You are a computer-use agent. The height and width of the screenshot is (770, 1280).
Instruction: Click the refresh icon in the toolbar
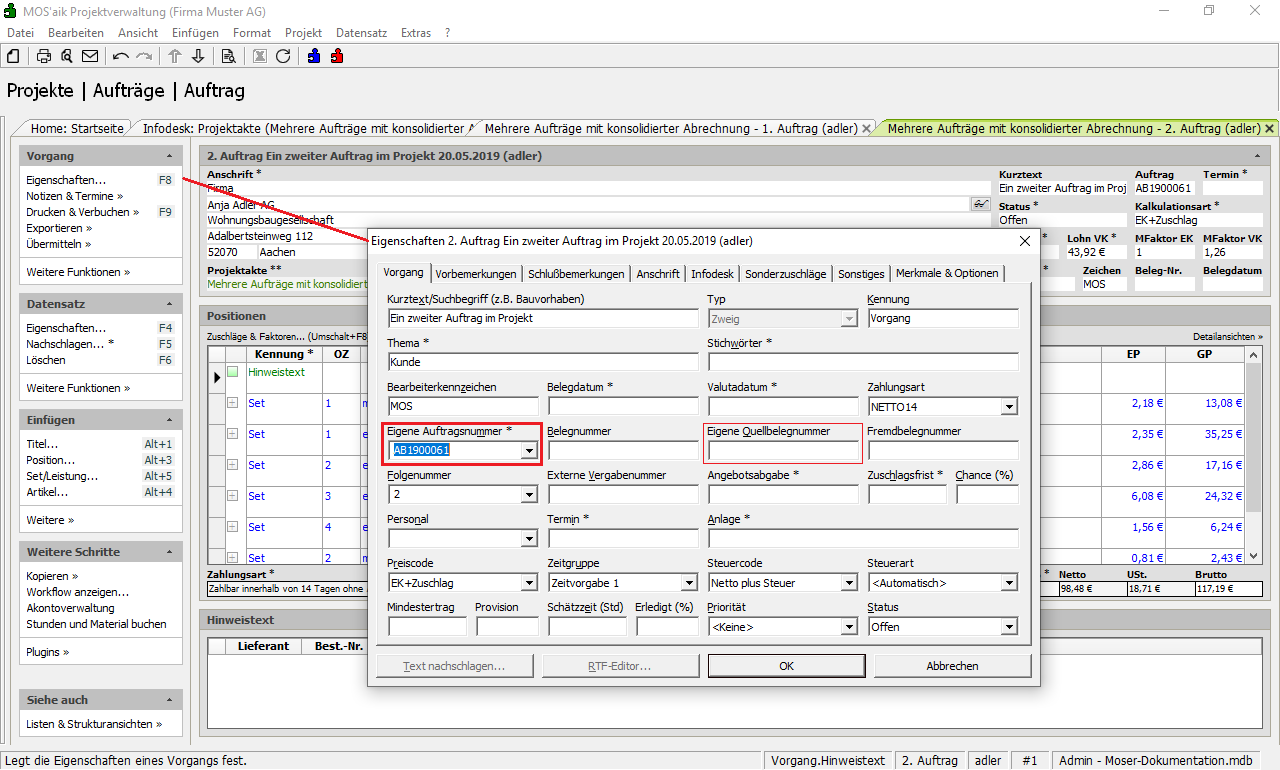coord(283,56)
